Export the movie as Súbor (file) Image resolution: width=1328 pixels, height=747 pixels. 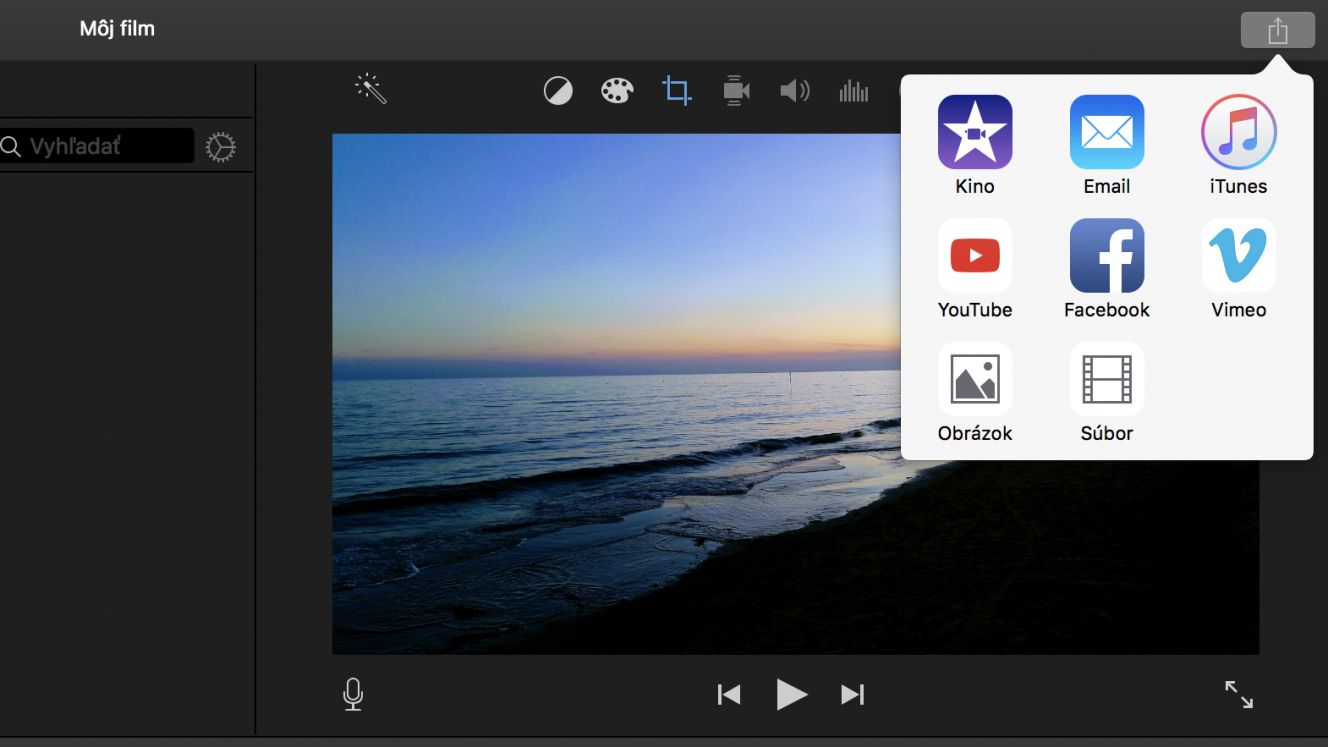tap(1106, 393)
